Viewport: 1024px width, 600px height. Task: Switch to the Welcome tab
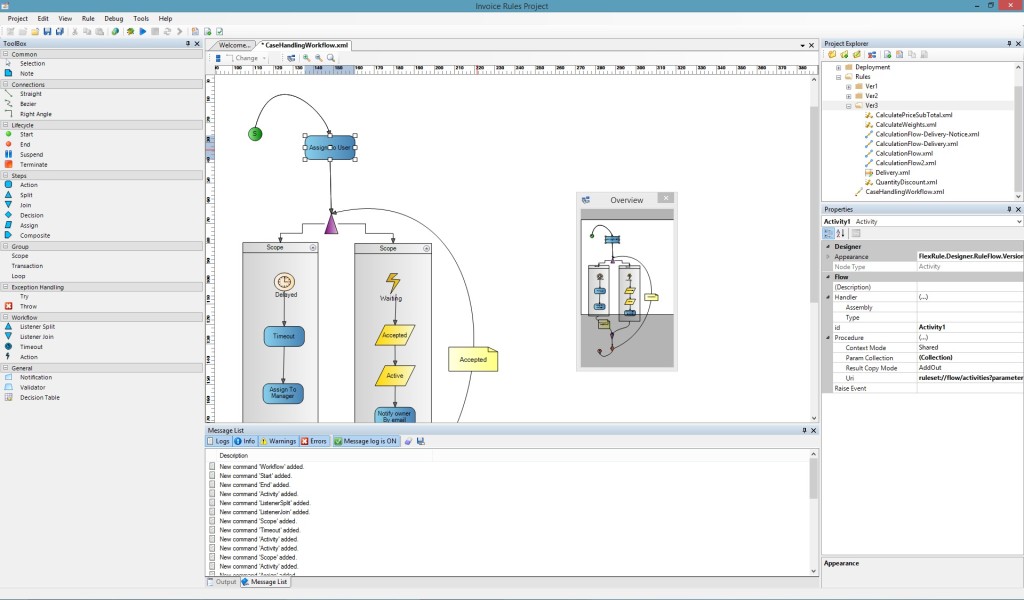pyautogui.click(x=234, y=46)
